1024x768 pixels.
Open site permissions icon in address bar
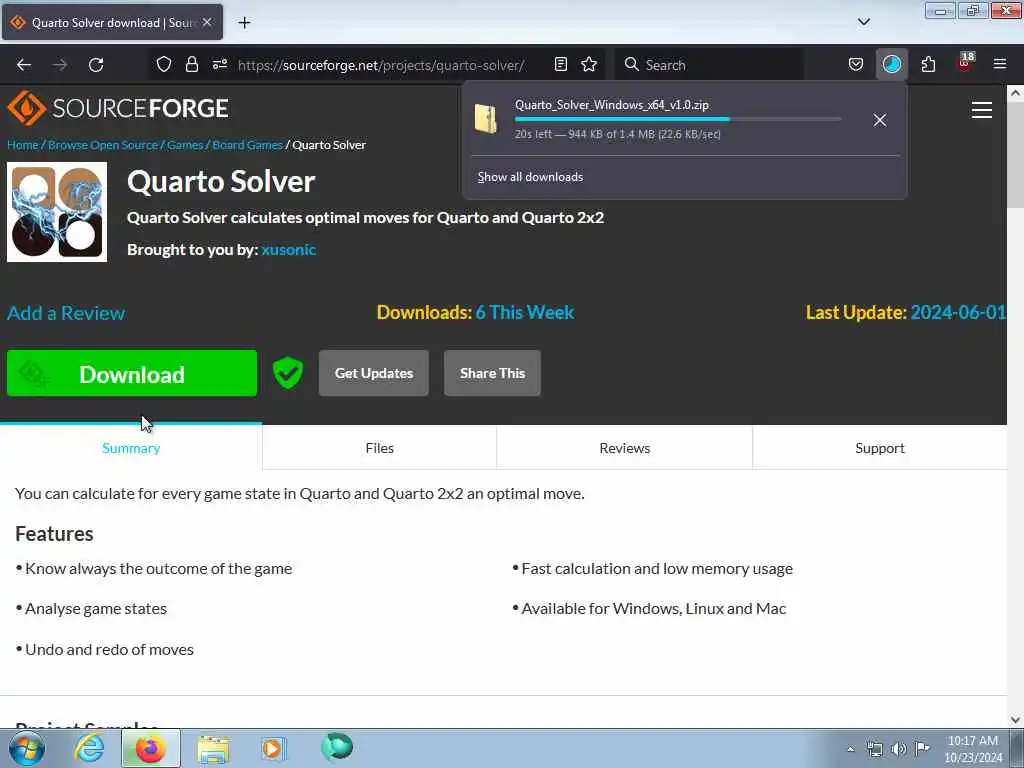click(x=219, y=64)
